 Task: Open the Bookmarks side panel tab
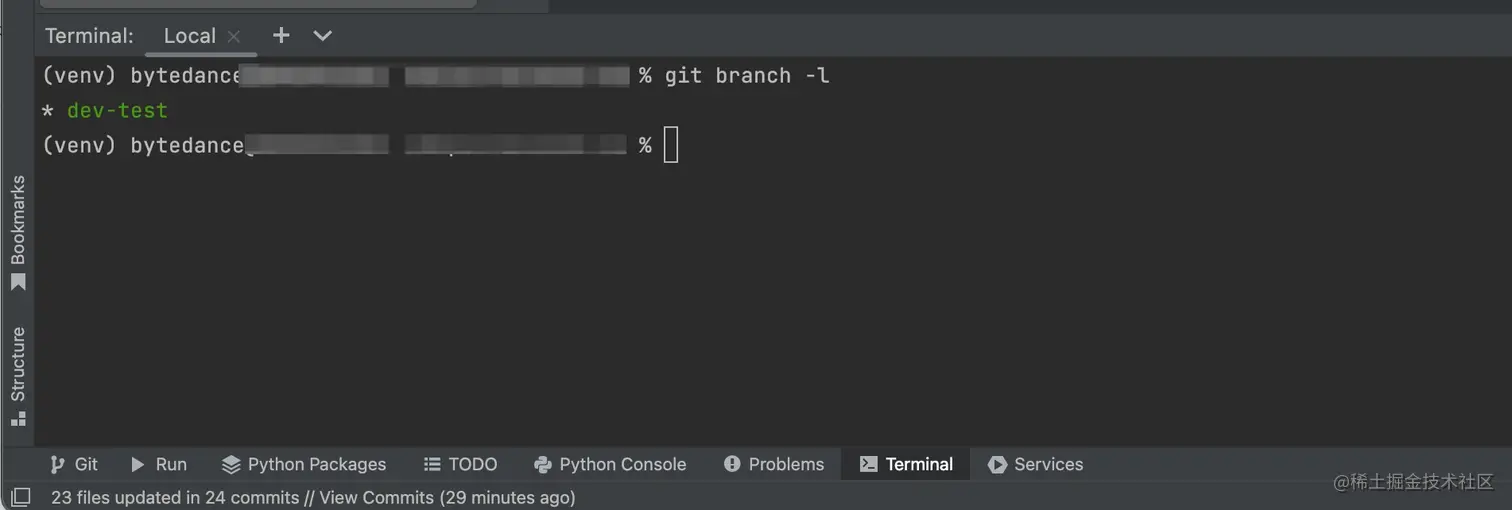pyautogui.click(x=18, y=230)
